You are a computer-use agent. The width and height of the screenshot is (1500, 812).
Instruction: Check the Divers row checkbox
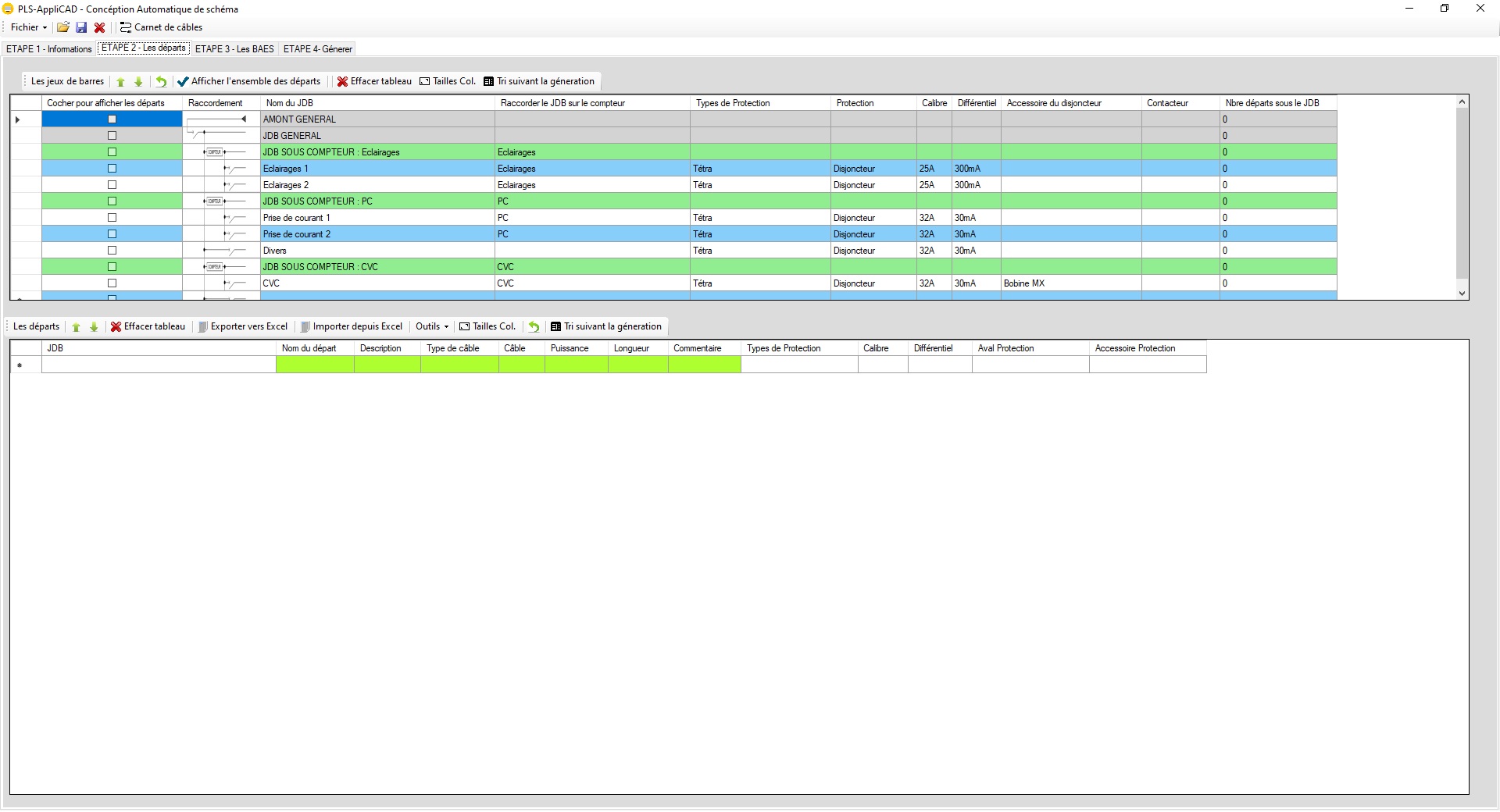click(x=112, y=251)
